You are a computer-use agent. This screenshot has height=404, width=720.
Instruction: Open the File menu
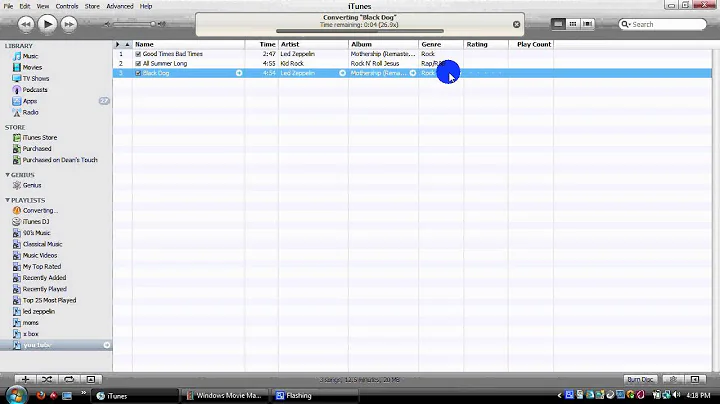[x=8, y=6]
